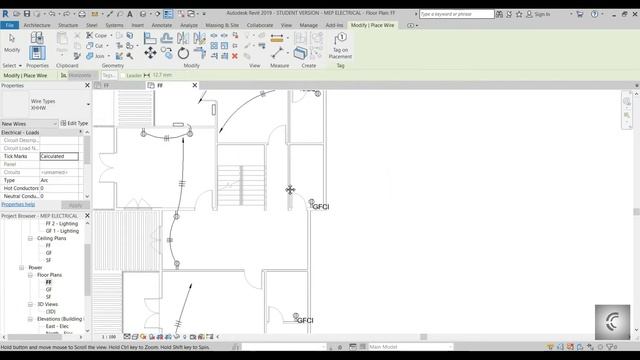Image resolution: width=640 pixels, height=360 pixels.
Task: Click the Text (A) icon in quick access toolbar
Action: 130,14
